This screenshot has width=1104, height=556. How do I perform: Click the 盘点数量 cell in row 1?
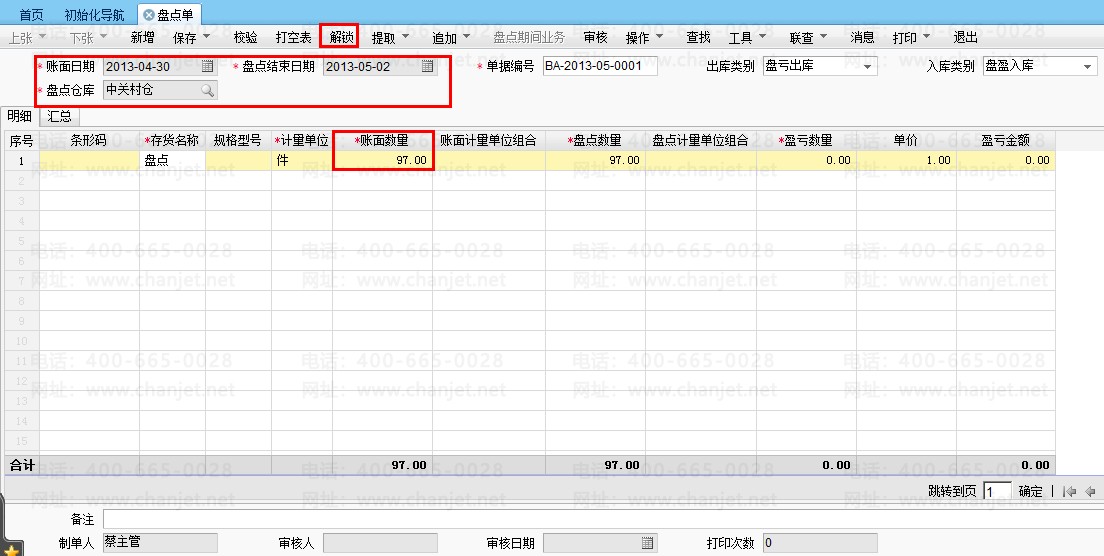click(x=596, y=160)
